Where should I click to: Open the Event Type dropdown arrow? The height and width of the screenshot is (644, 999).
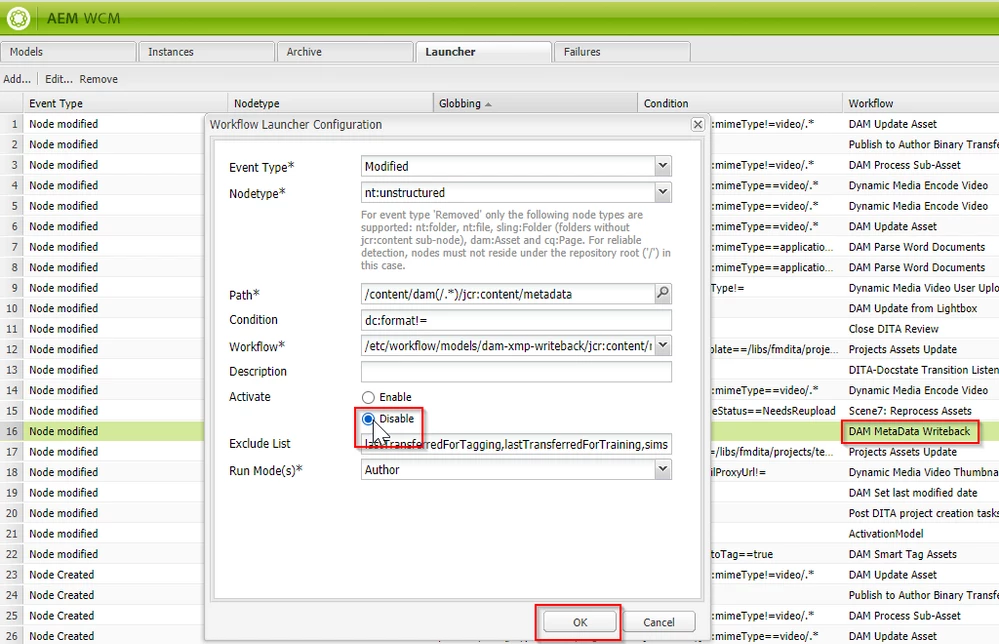663,166
